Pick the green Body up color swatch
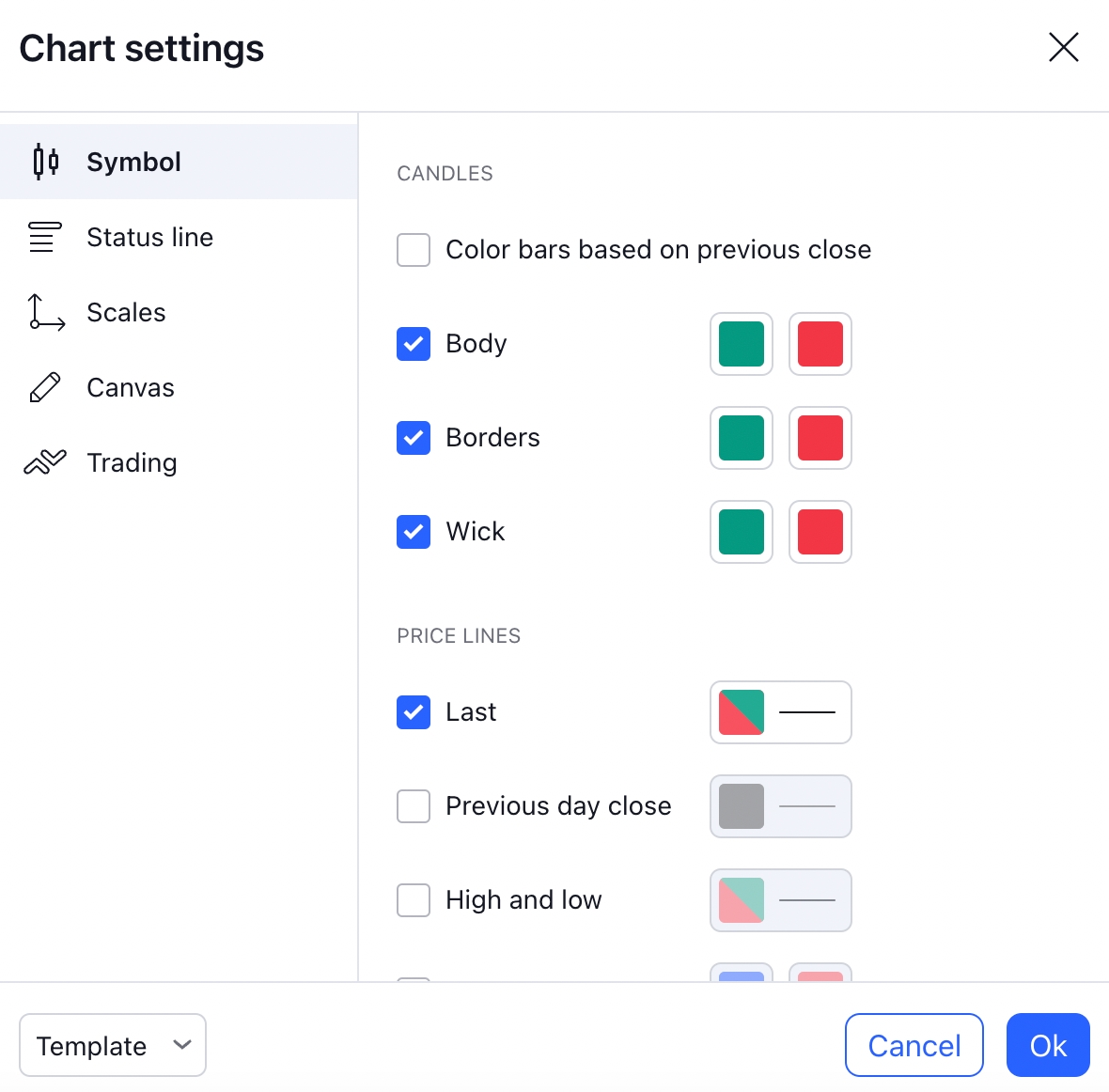The image size is (1109, 1092). [742, 344]
